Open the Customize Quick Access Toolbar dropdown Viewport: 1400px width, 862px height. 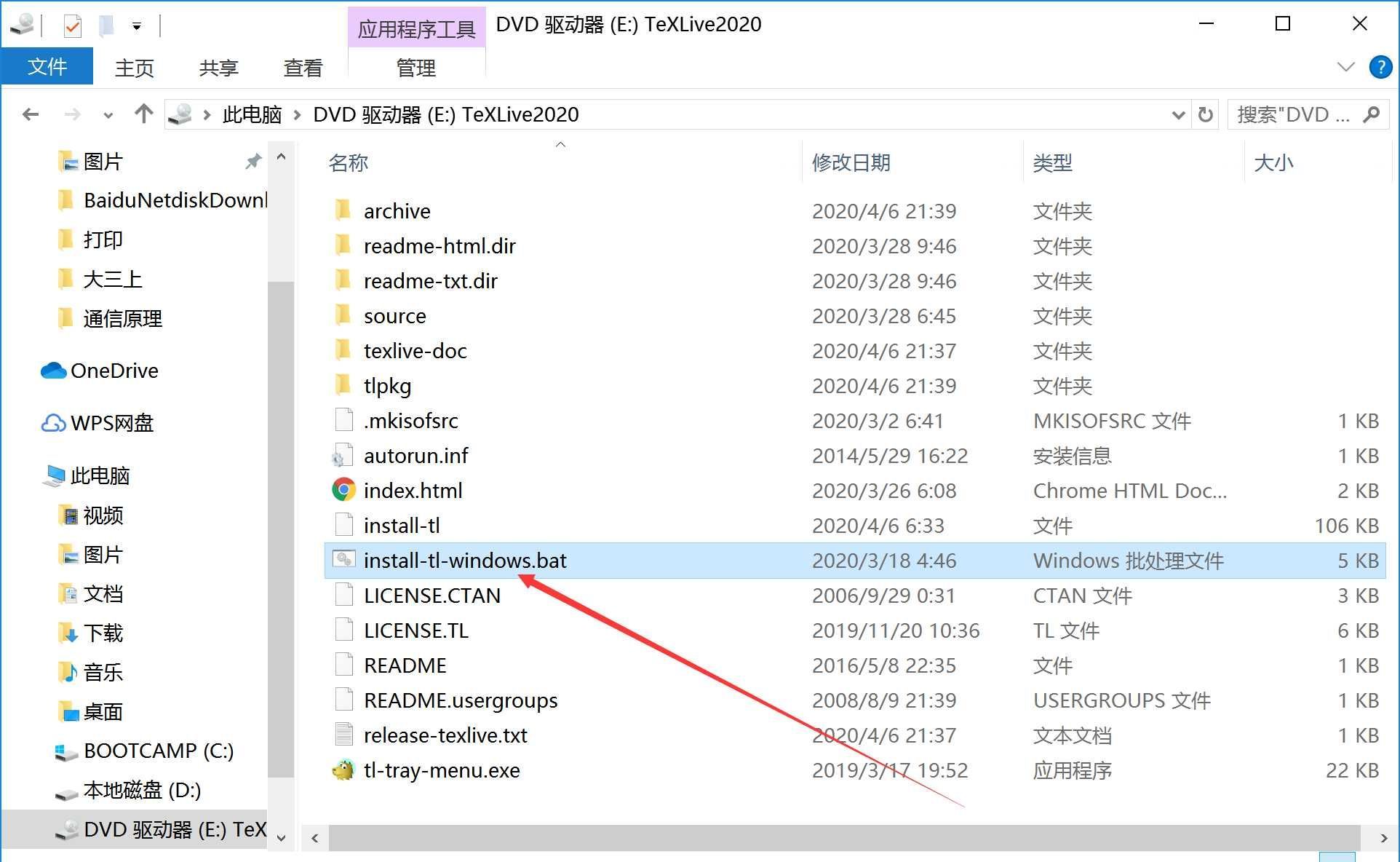137,27
